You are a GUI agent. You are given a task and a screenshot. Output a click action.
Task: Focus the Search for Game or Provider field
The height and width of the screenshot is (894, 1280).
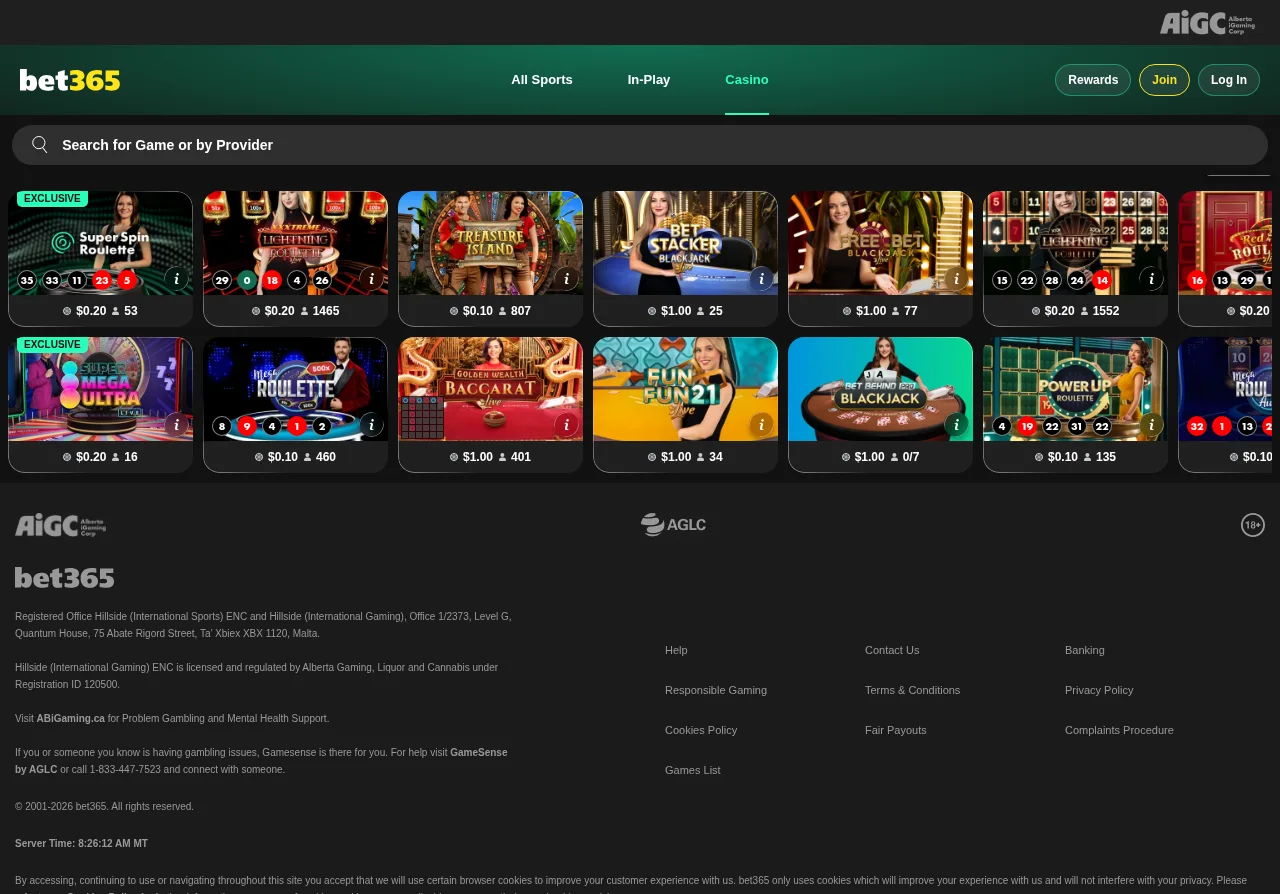[640, 145]
